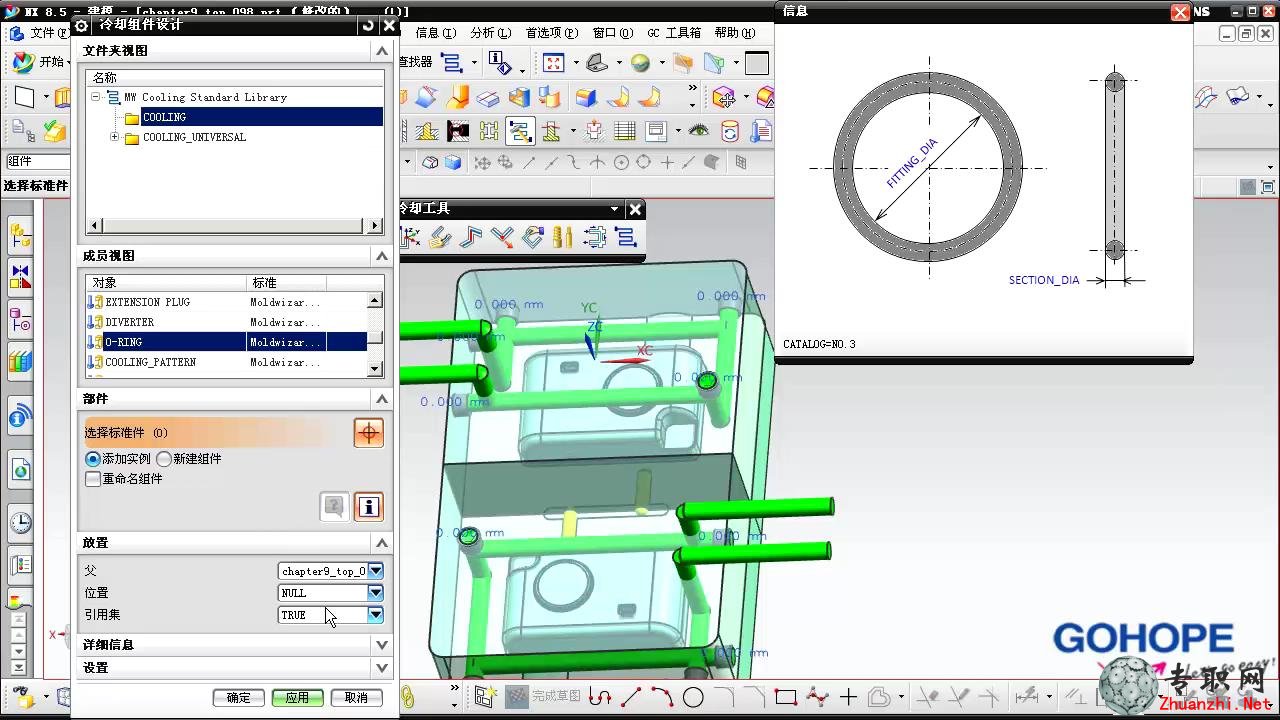Click the grayed question mark icon in Part section
This screenshot has width=1280, height=720.
point(334,507)
